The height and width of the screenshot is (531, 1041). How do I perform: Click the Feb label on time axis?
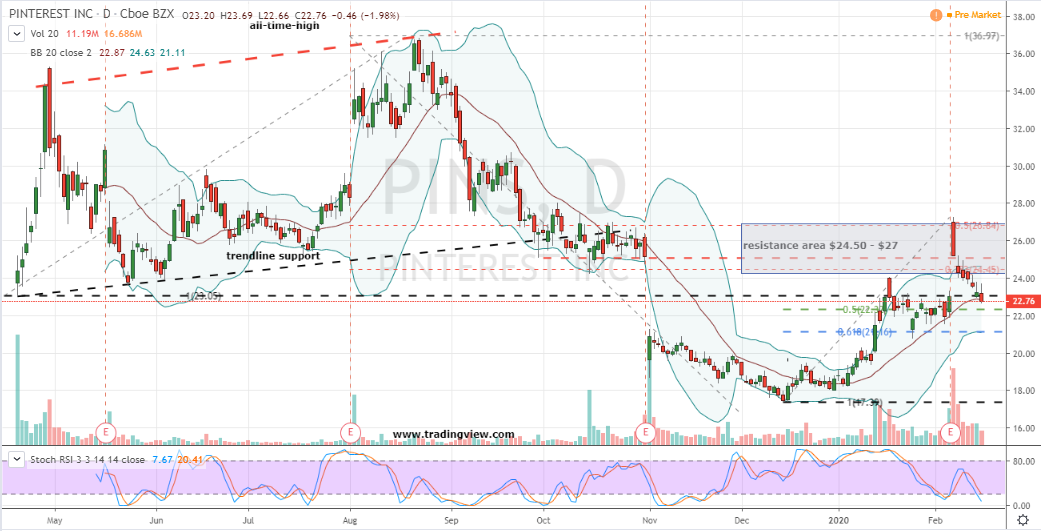tap(935, 522)
